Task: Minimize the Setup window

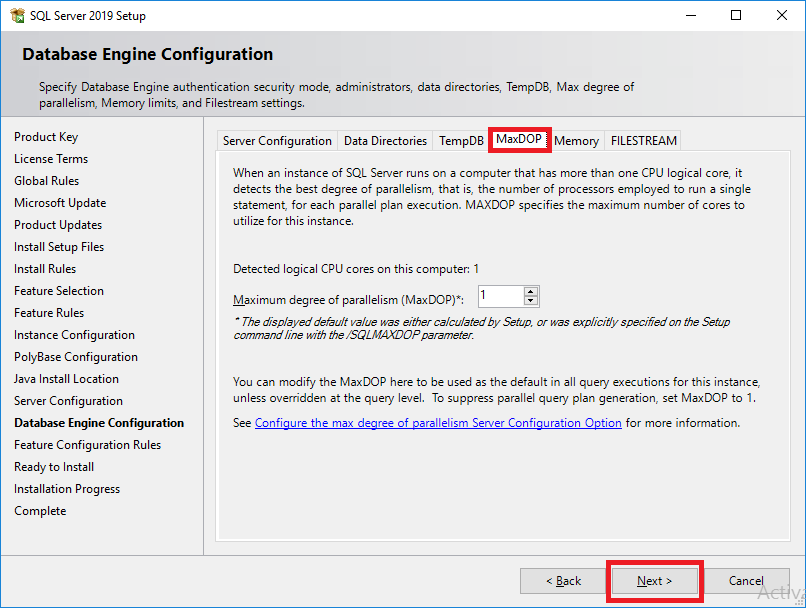Action: pyautogui.click(x=691, y=15)
